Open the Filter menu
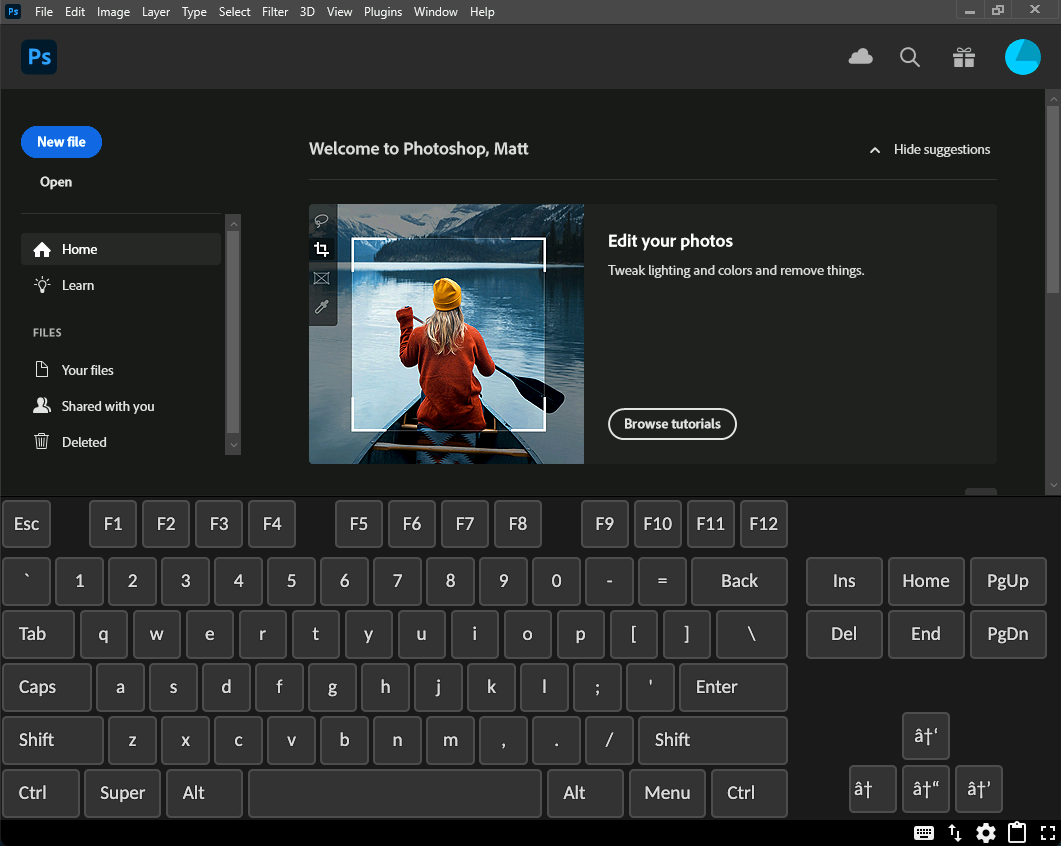Image resolution: width=1061 pixels, height=846 pixels. tap(274, 12)
